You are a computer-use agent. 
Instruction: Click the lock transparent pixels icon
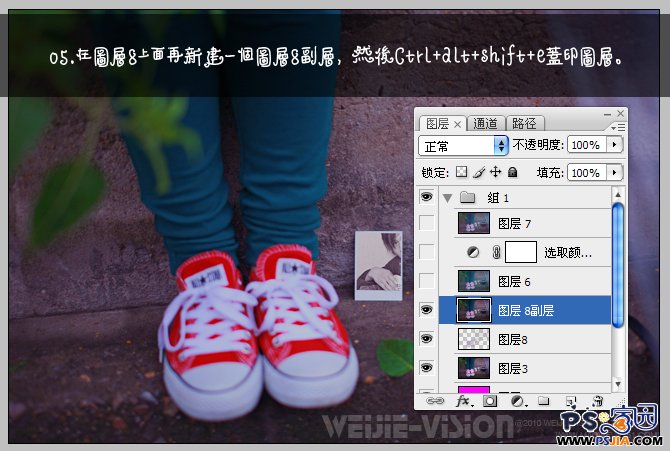pyautogui.click(x=461, y=173)
